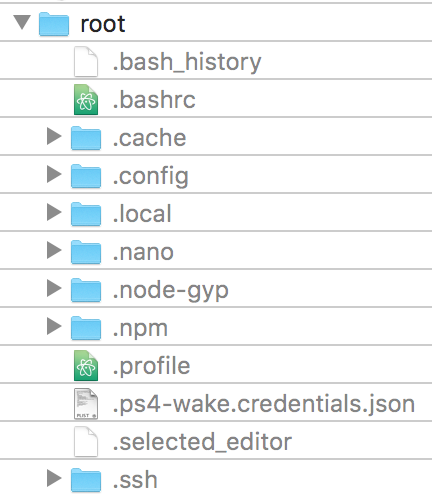Viewport: 432px width, 496px height.
Task: Select the .node-gyp folder label
Action: pyautogui.click(x=171, y=291)
